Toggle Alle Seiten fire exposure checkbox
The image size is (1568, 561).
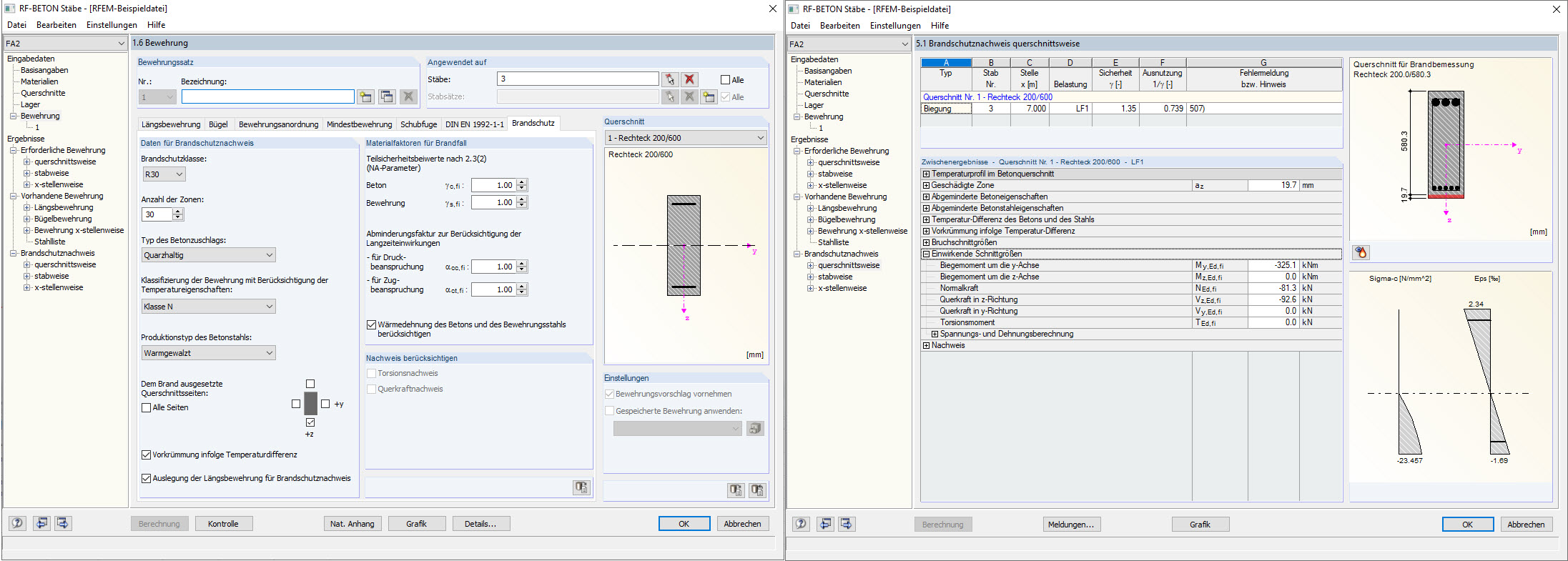point(146,407)
